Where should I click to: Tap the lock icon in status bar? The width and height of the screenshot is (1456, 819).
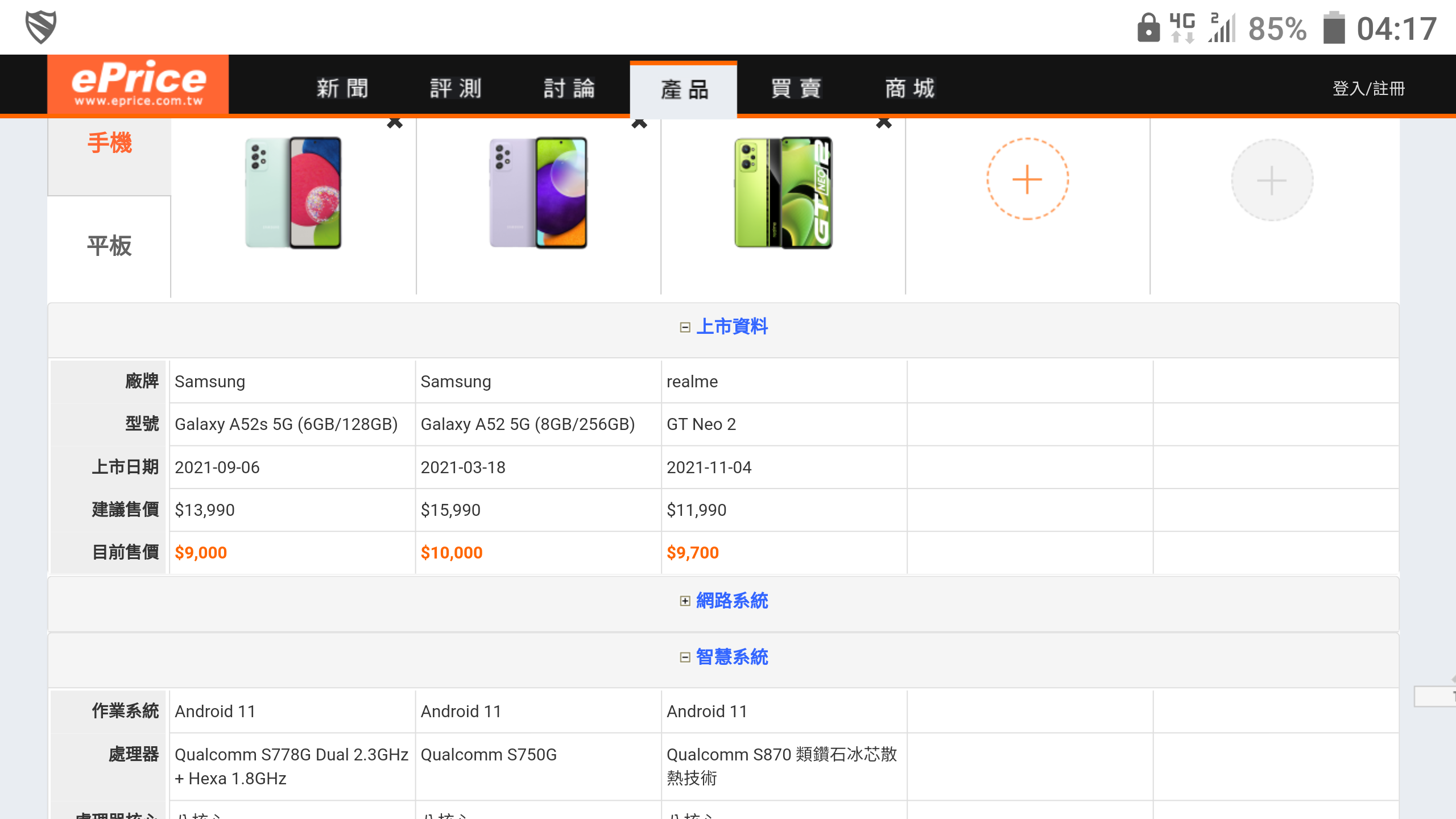coord(1148,28)
